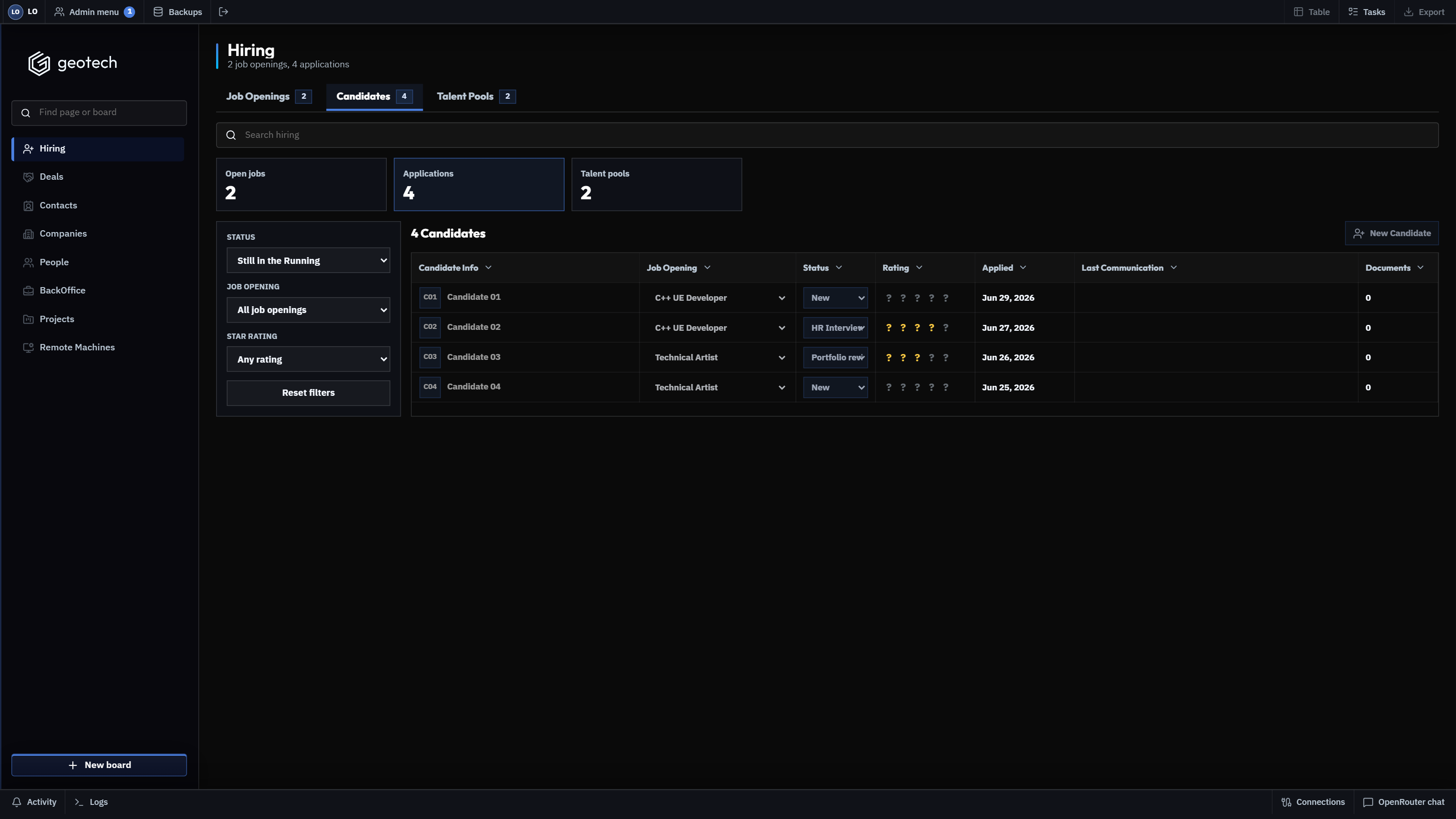Switch to the Job Openings tab
Viewport: 1456px width, 819px height.
coord(268,96)
